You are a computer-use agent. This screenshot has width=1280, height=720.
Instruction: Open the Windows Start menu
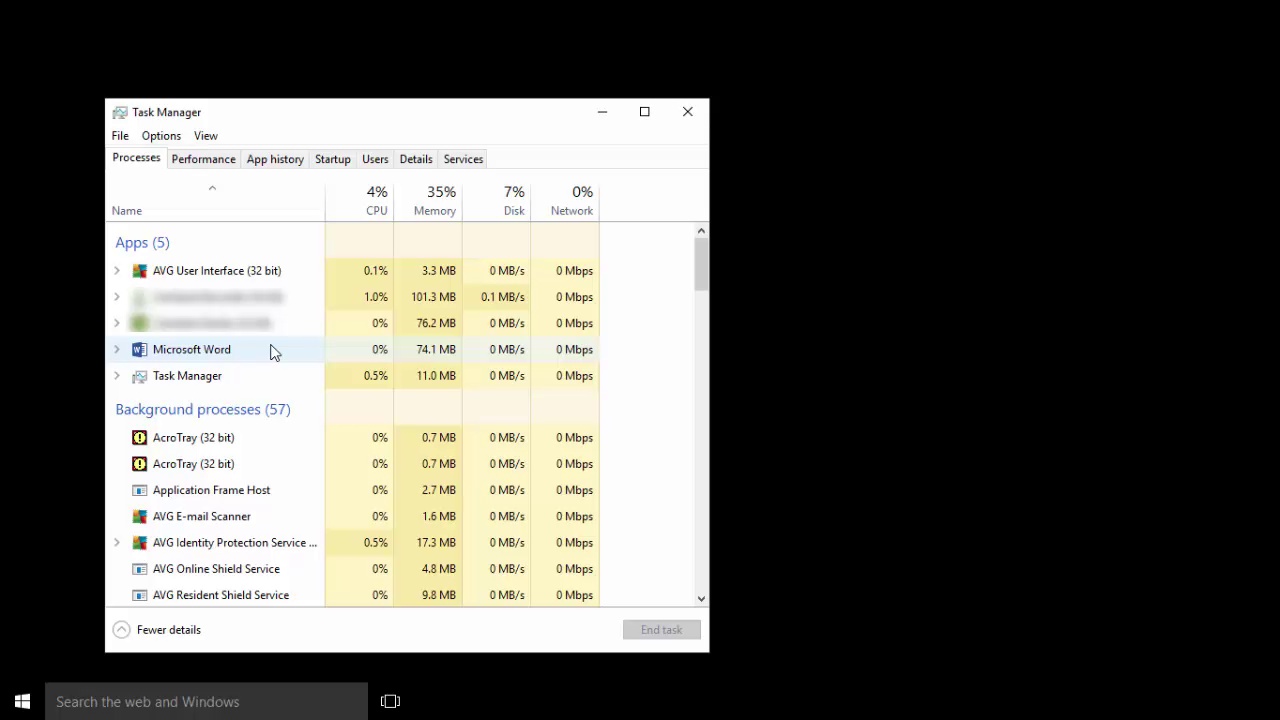click(22, 702)
